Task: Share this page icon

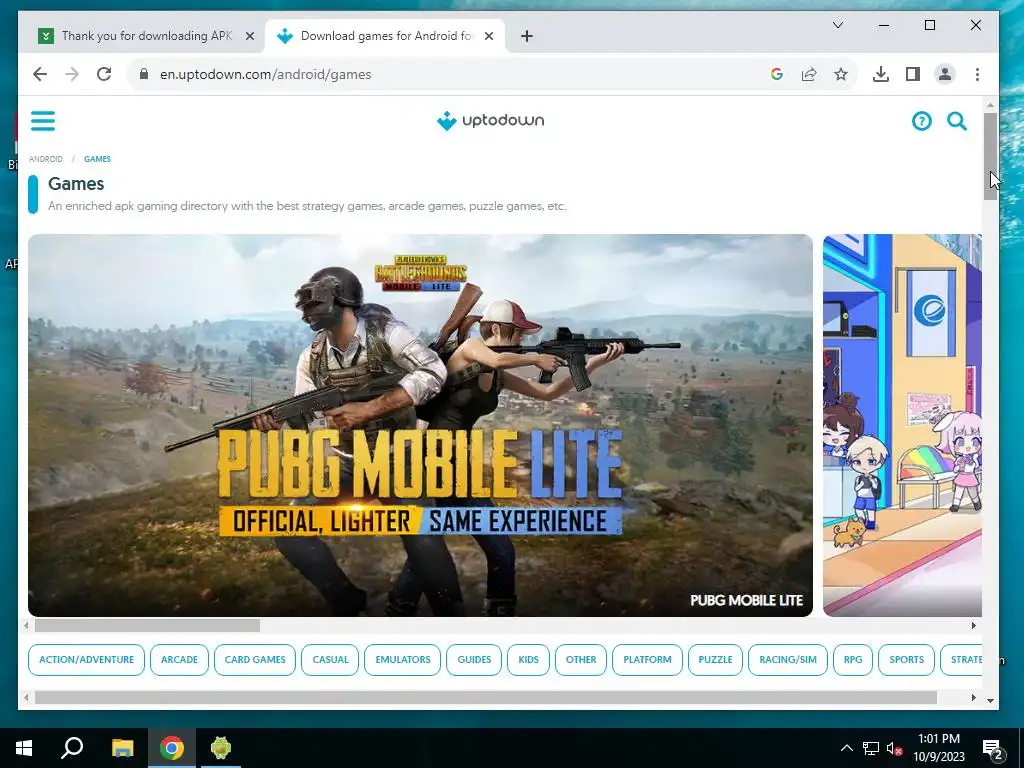Action: [x=808, y=74]
